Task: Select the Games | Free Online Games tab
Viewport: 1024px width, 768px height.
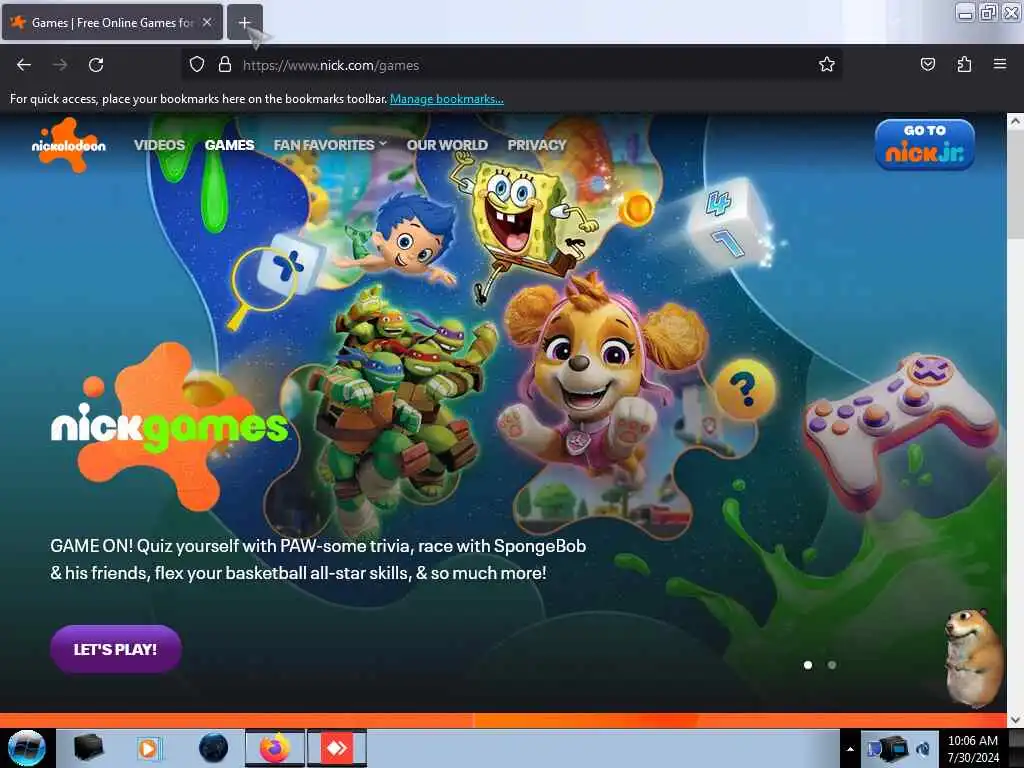Action: [112, 22]
